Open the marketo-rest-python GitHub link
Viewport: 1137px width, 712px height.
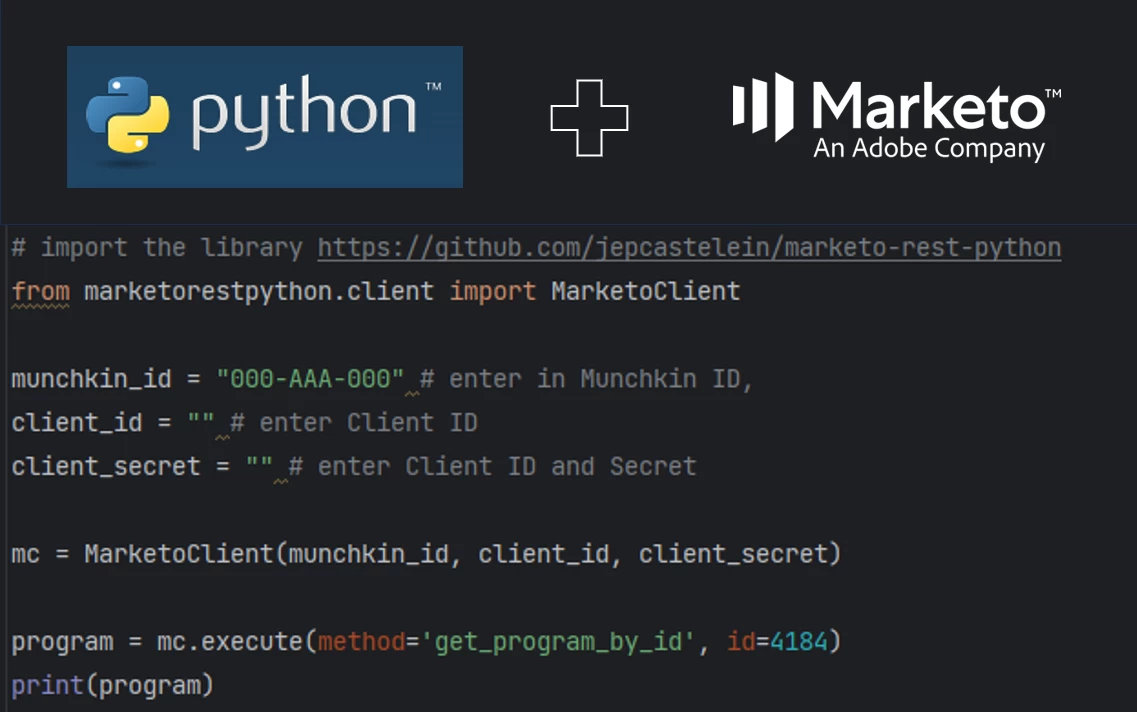coord(689,248)
